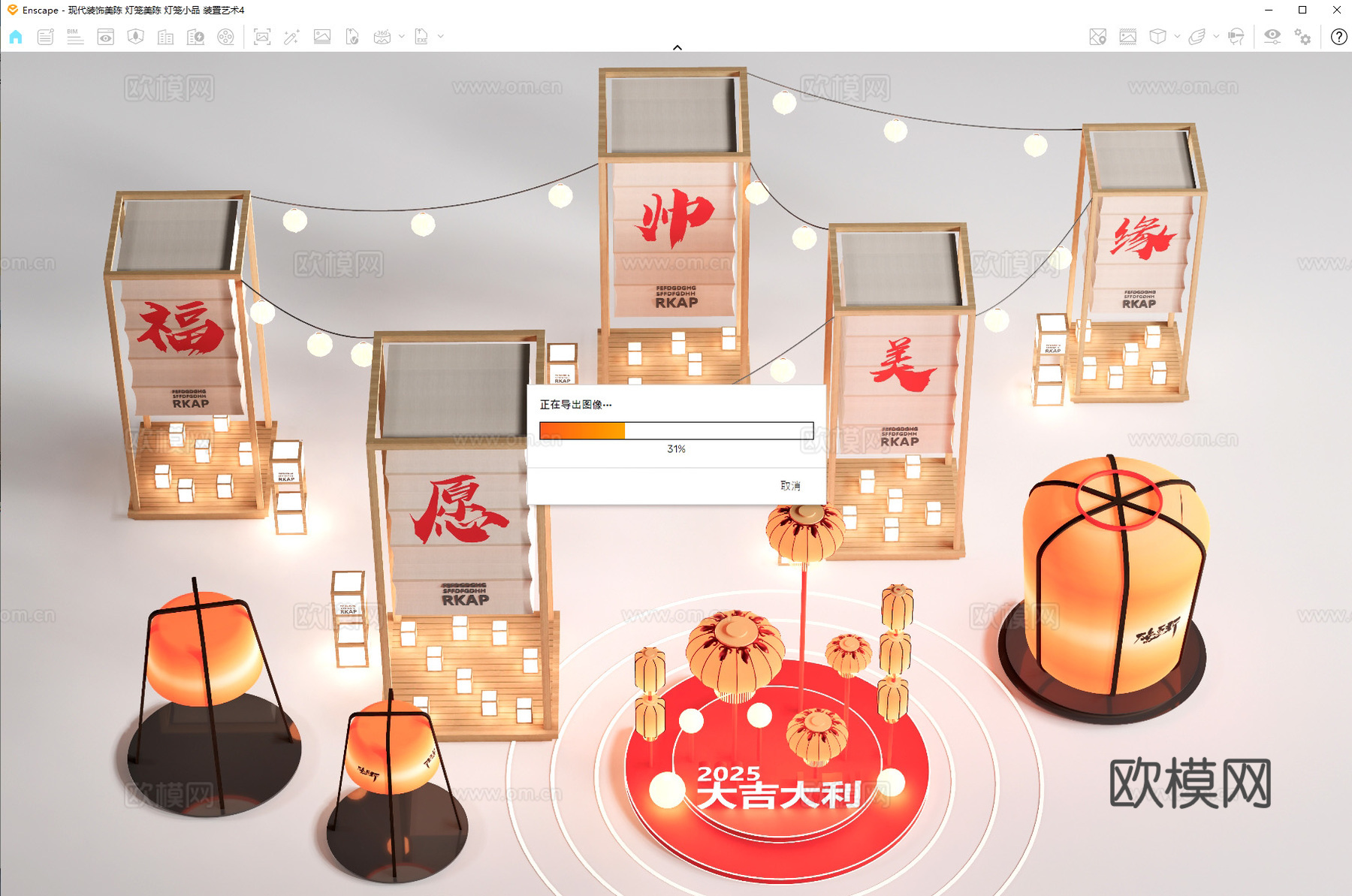This screenshot has height=896, width=1352.
Task: Click 取消 to cancel image export
Action: pyautogui.click(x=790, y=486)
